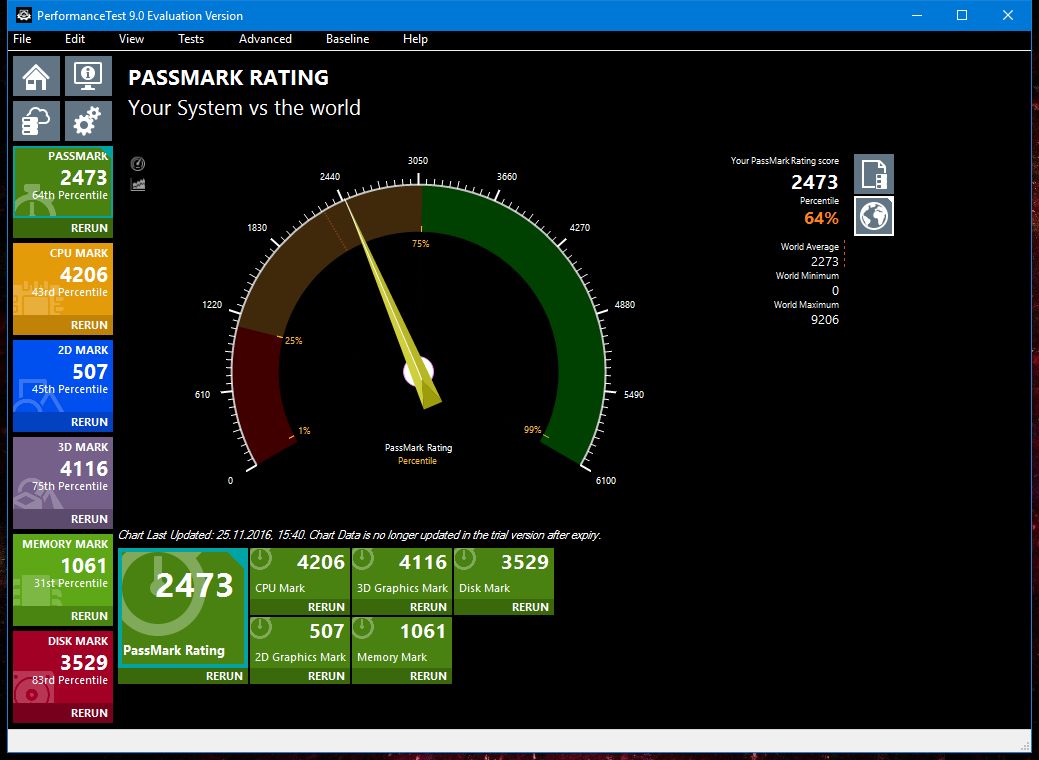Select the 2D Mark 507 sidebar tile
The width and height of the screenshot is (1039, 760).
pyautogui.click(x=63, y=376)
